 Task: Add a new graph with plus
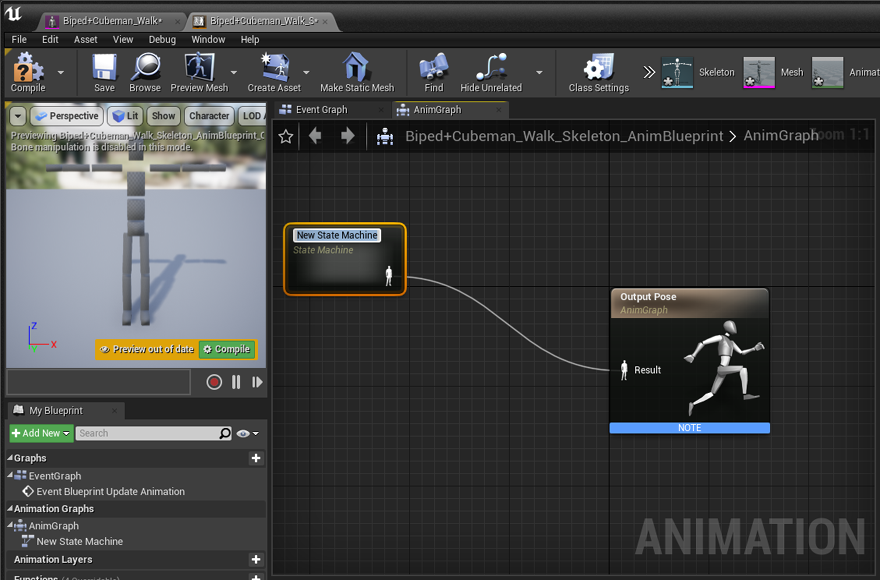click(256, 458)
